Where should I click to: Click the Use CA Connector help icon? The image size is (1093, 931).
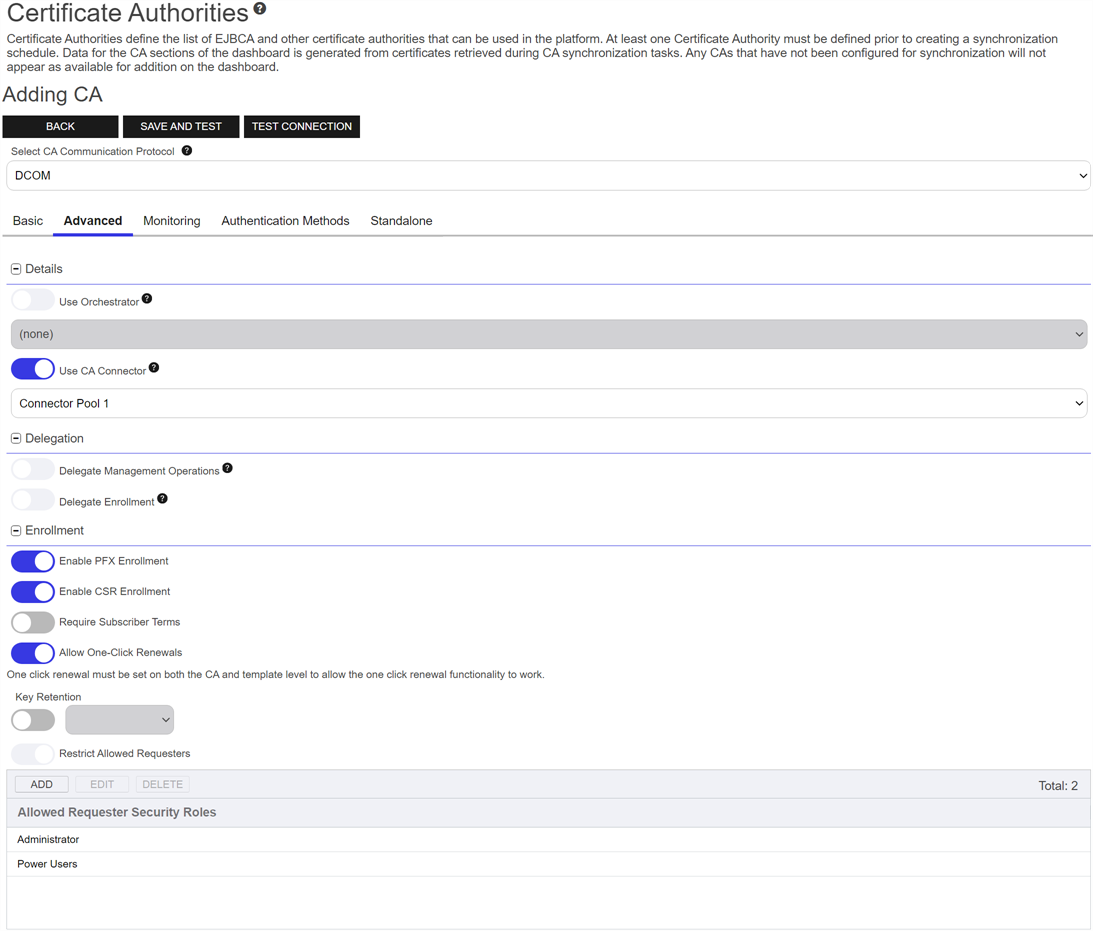pyautogui.click(x=154, y=368)
